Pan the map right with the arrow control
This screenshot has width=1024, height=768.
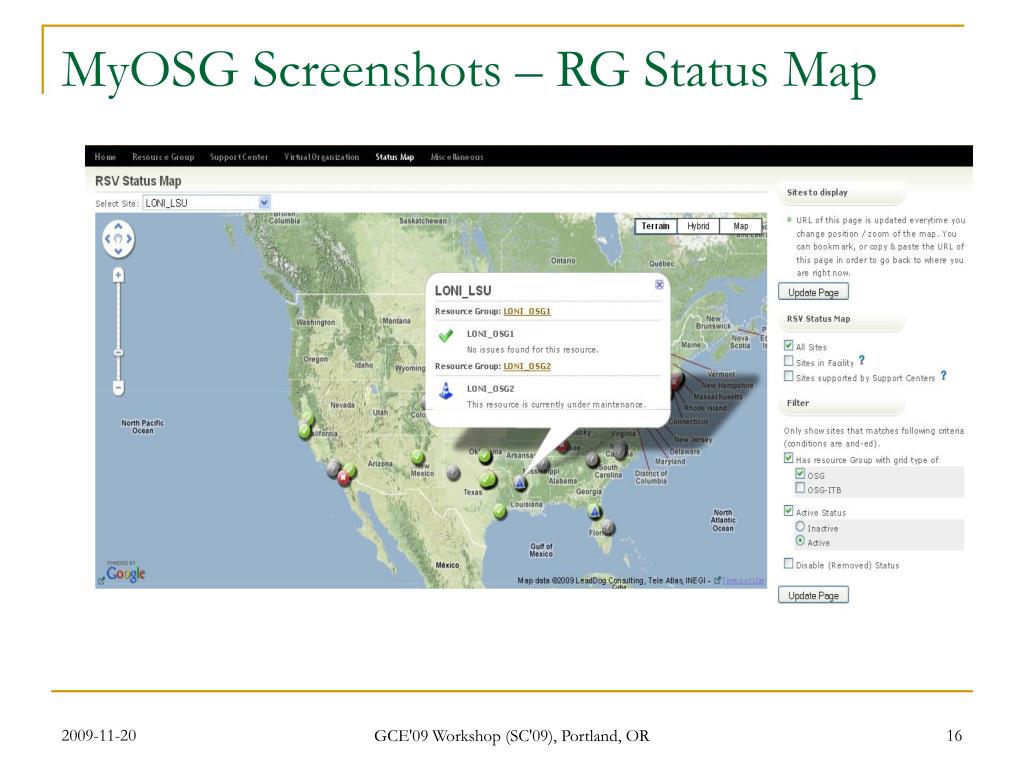(129, 238)
